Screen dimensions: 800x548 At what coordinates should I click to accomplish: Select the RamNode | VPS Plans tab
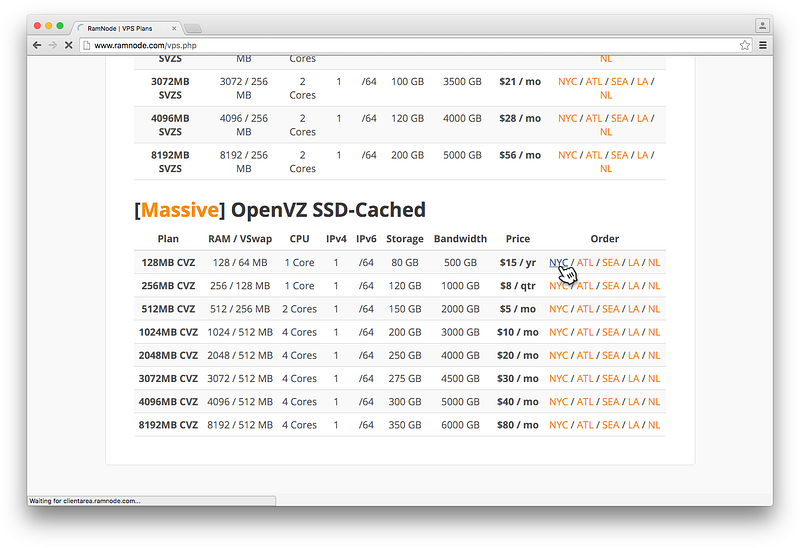point(127,29)
